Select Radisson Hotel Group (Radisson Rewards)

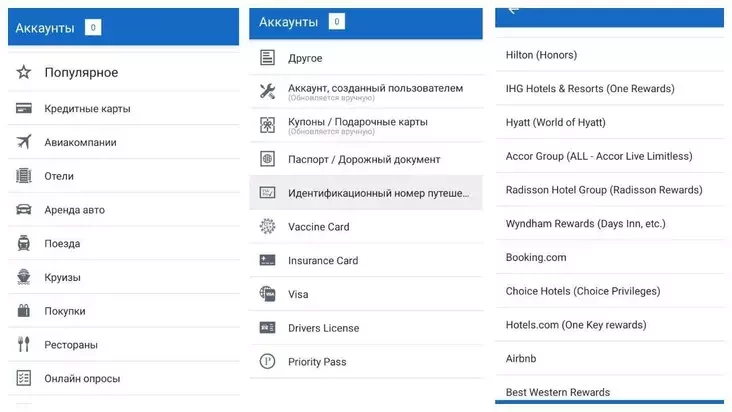point(610,190)
